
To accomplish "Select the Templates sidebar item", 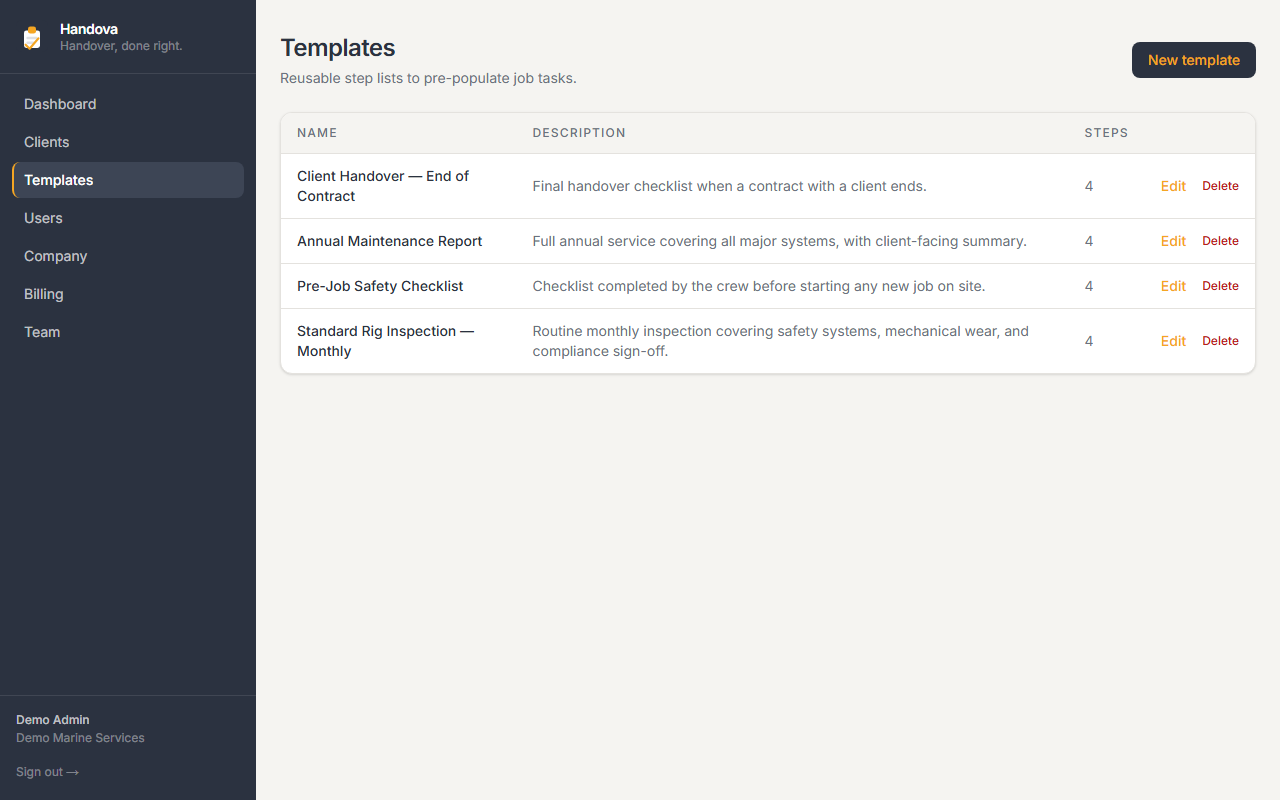I will (x=128, y=180).
